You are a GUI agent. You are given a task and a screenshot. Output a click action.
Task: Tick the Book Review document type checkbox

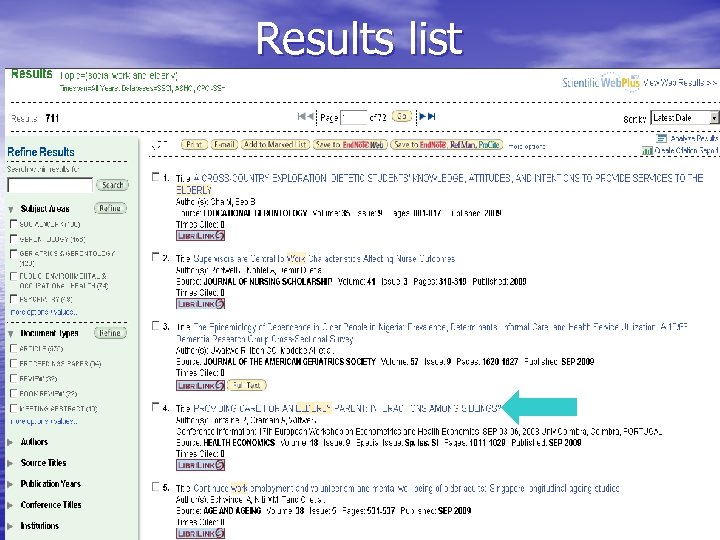(x=13, y=394)
